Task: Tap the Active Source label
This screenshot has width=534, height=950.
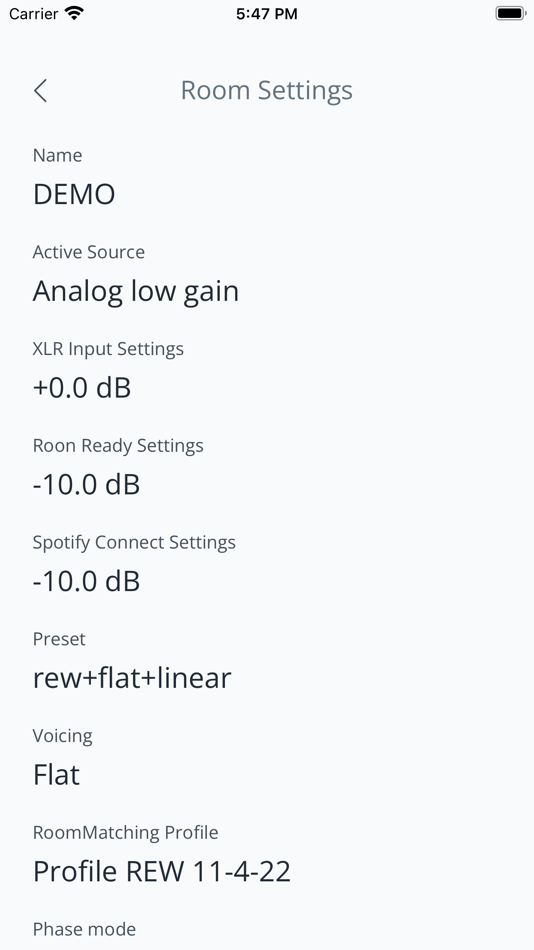Action: (x=88, y=252)
